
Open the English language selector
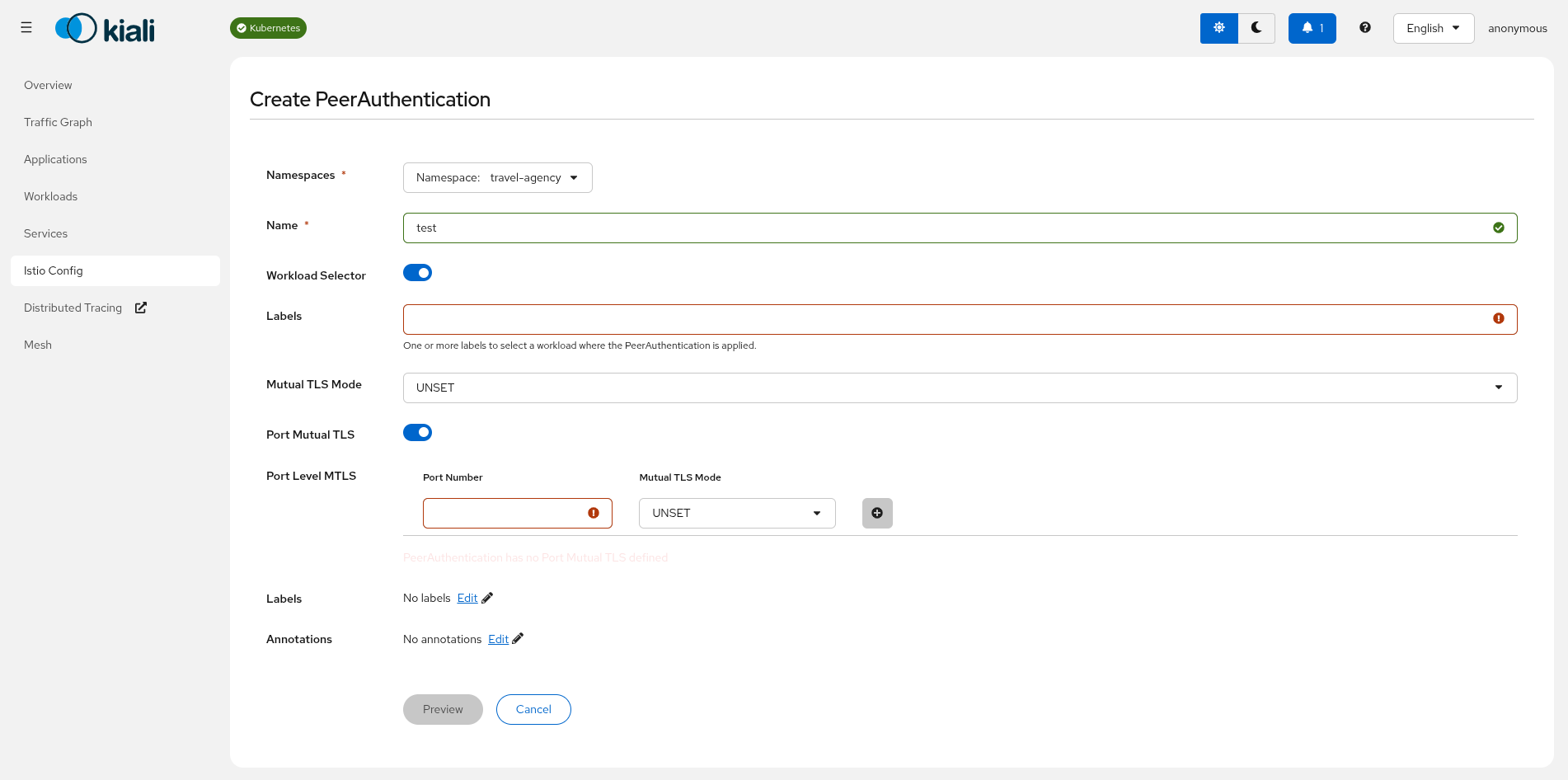(1433, 27)
